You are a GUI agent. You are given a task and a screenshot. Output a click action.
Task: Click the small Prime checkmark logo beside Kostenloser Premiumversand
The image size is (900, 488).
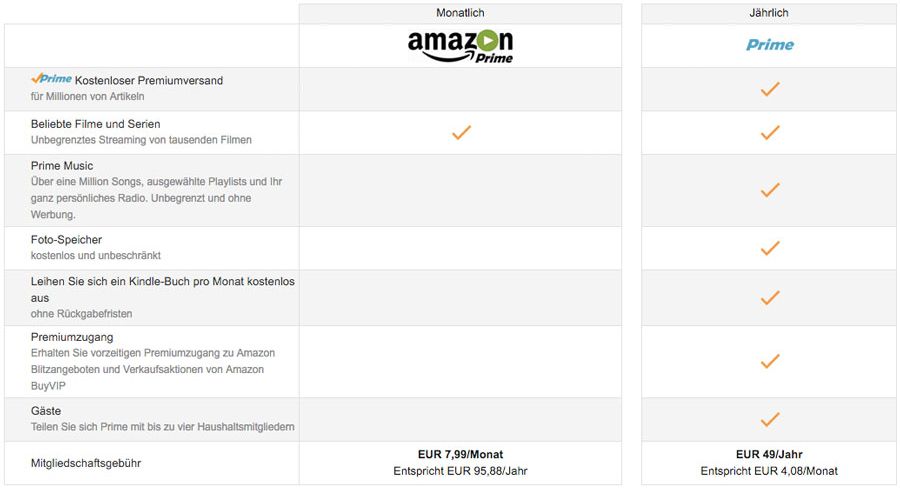click(x=51, y=79)
